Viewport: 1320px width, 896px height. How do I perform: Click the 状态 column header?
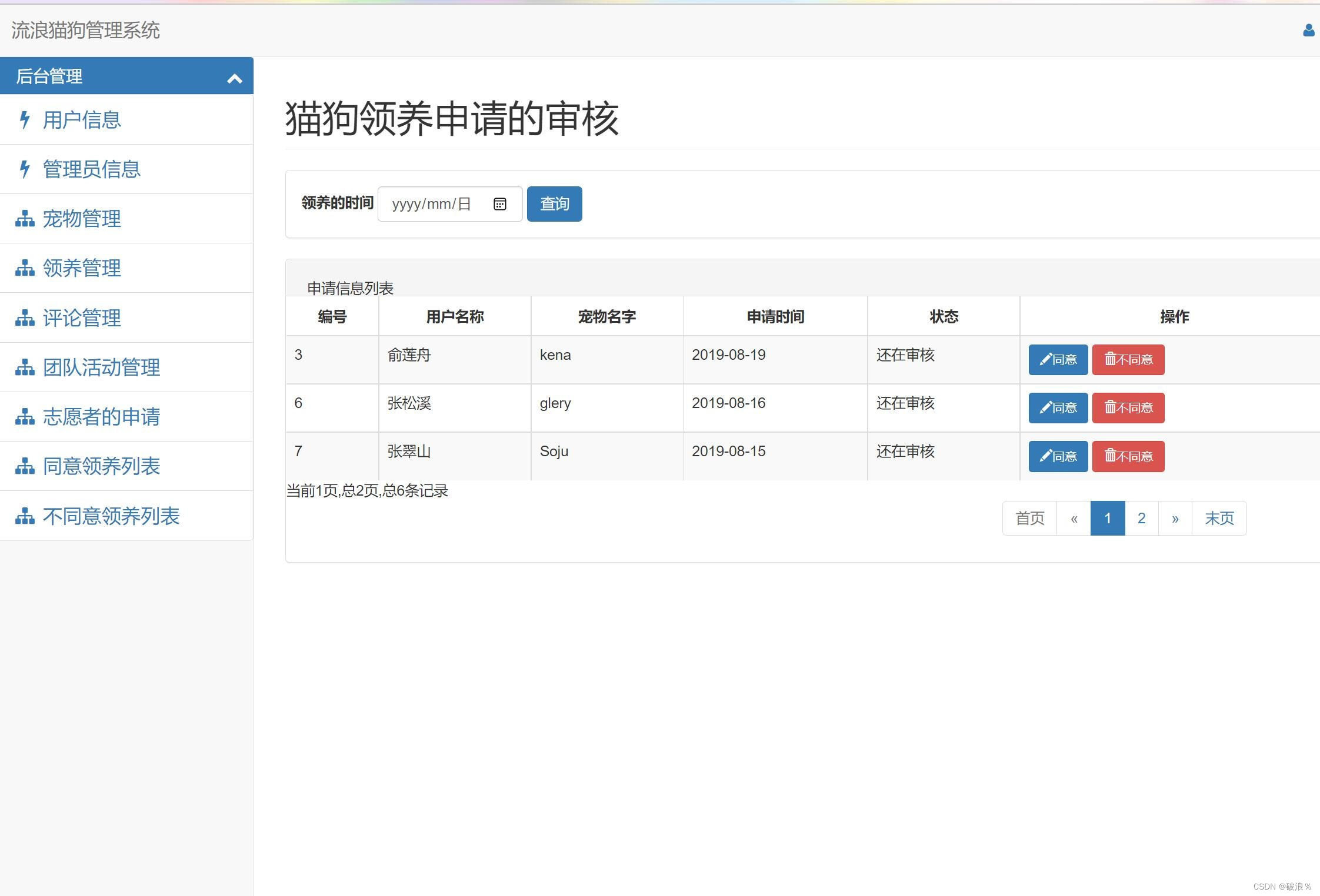pyautogui.click(x=944, y=317)
